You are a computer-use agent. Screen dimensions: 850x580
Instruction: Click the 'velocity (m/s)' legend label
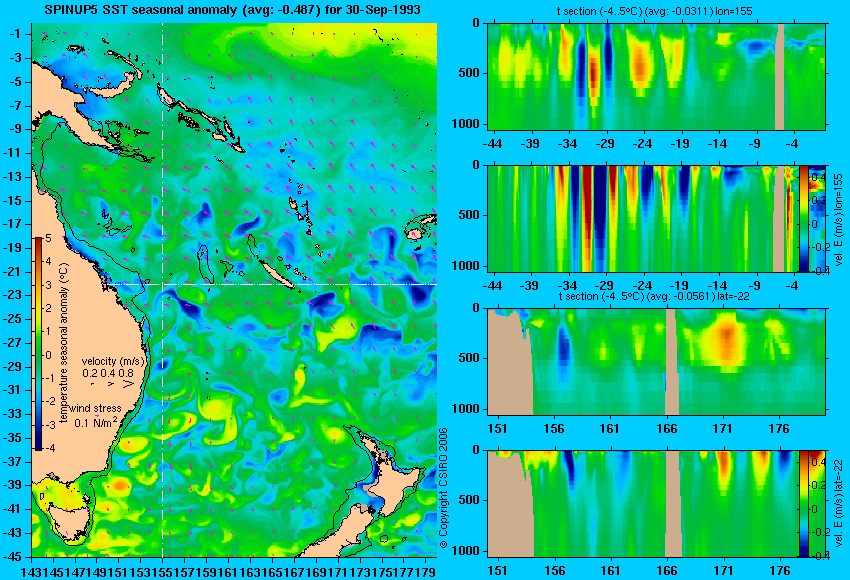[113, 361]
